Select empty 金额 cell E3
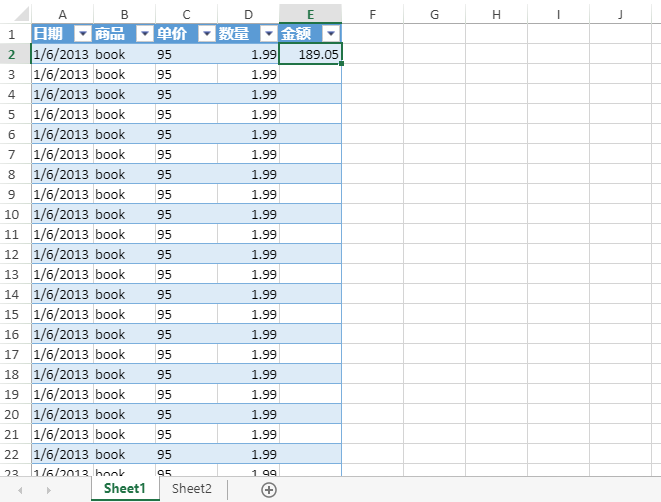This screenshot has width=661, height=502. 310,74
